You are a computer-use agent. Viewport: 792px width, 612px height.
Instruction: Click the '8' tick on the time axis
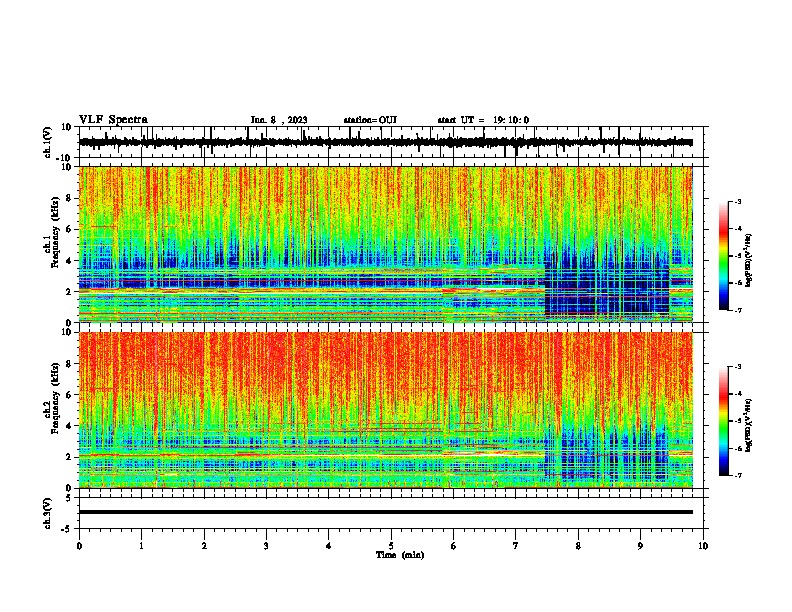click(578, 546)
